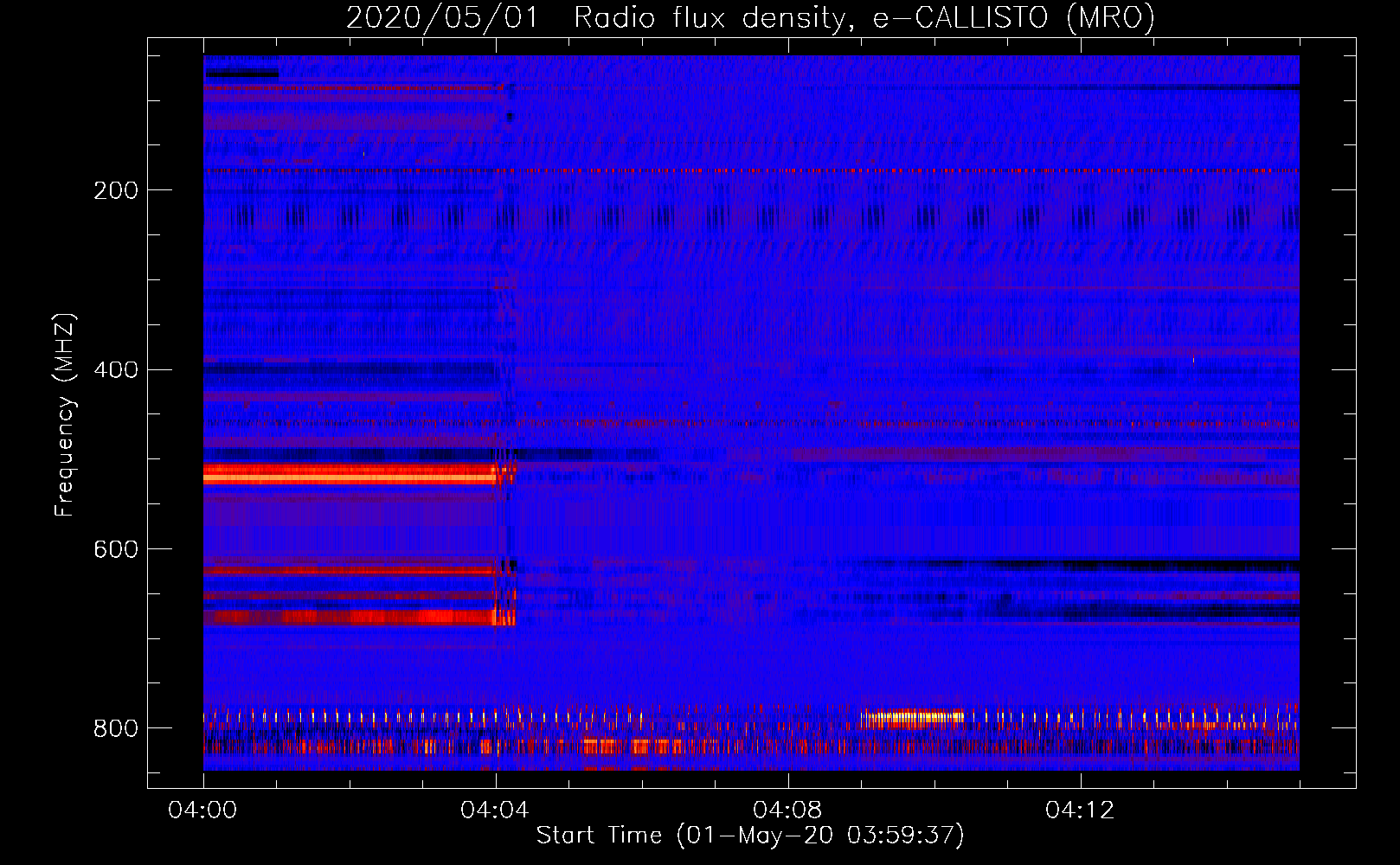Select the 'Frequency (MHZ)' y-axis label
Image resolution: width=1400 pixels, height=865 pixels.
click(x=65, y=414)
